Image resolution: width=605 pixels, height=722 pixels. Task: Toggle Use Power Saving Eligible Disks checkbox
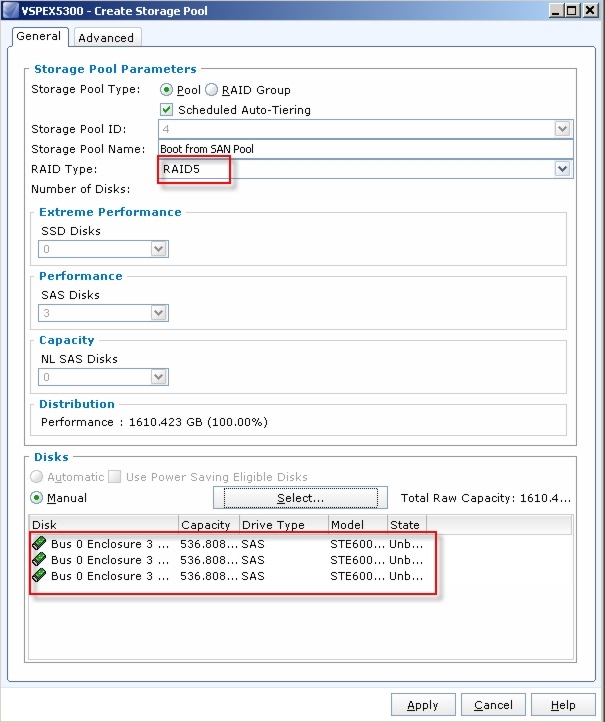click(115, 477)
